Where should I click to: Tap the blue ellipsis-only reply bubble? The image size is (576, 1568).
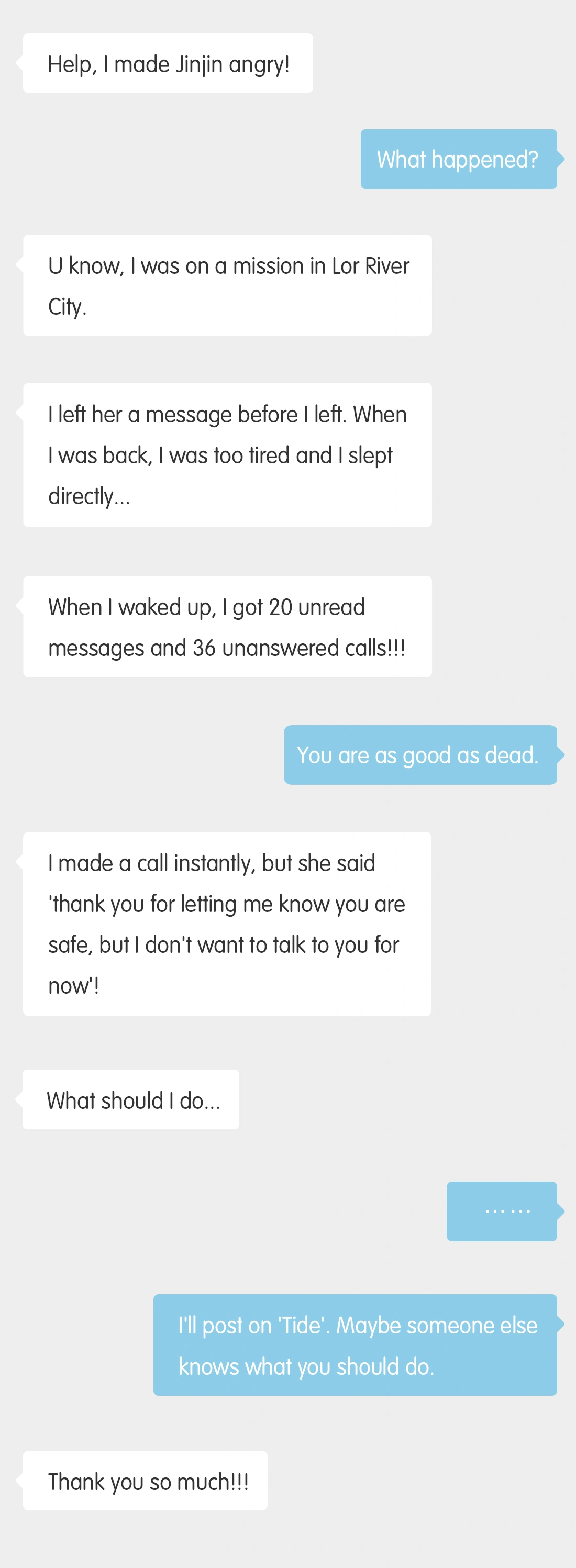click(x=502, y=1211)
